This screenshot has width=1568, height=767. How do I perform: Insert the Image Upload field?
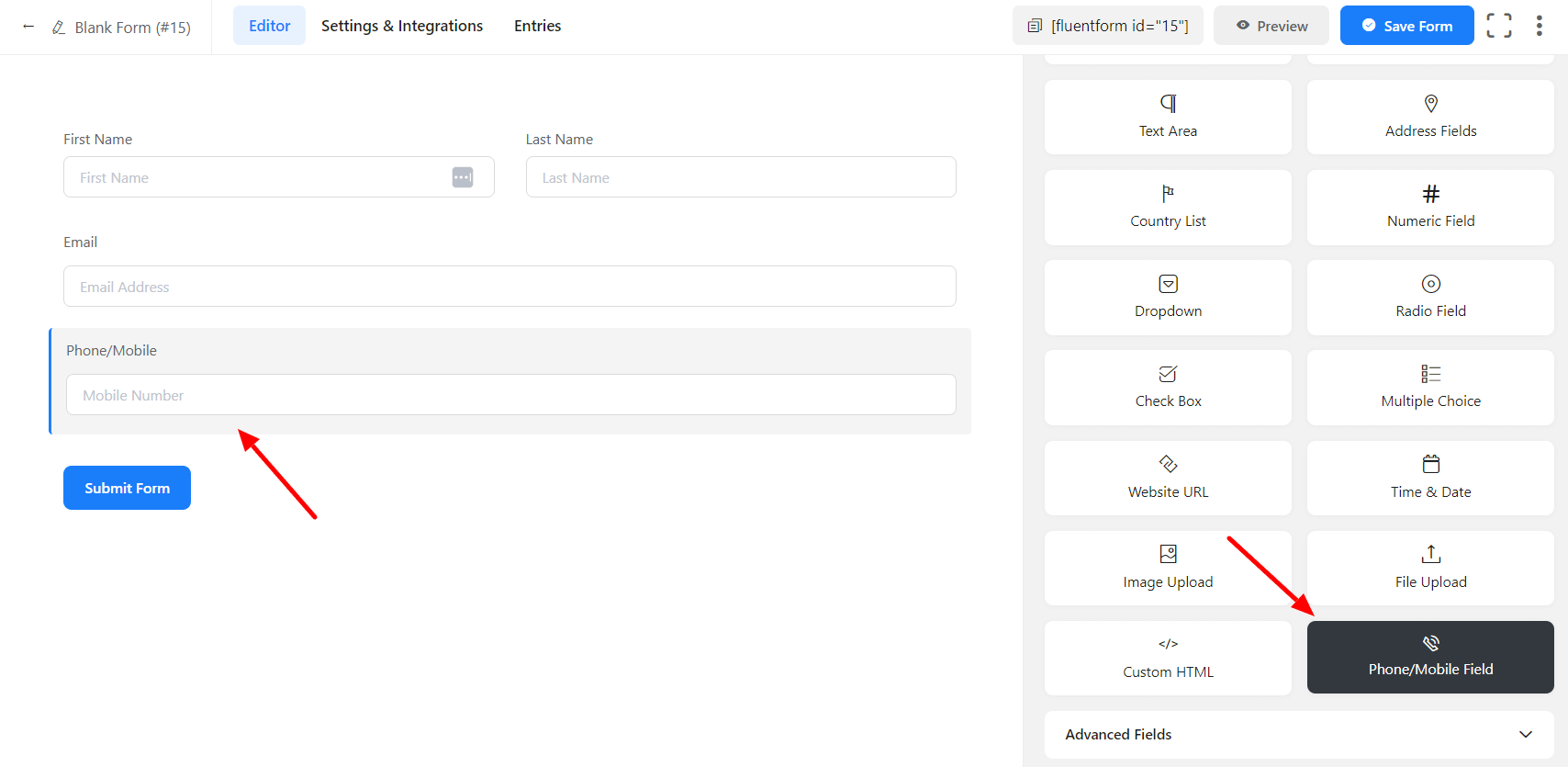tap(1167, 568)
